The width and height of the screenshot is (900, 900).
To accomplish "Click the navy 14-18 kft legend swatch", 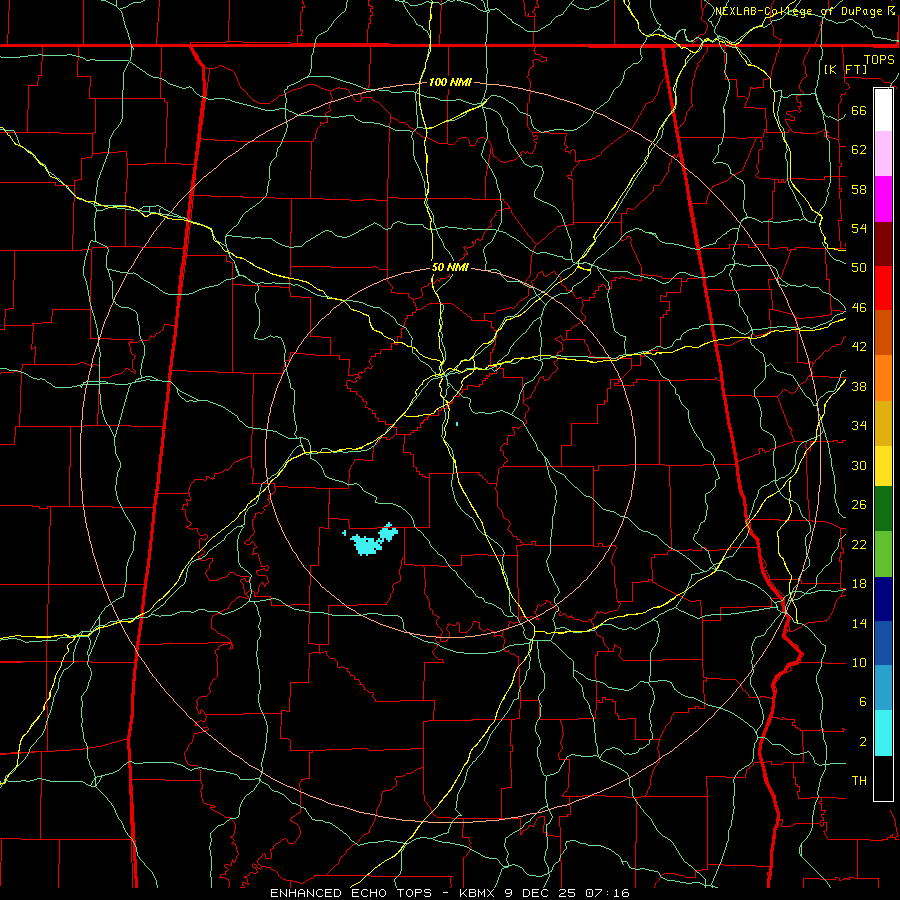I will pos(883,599).
